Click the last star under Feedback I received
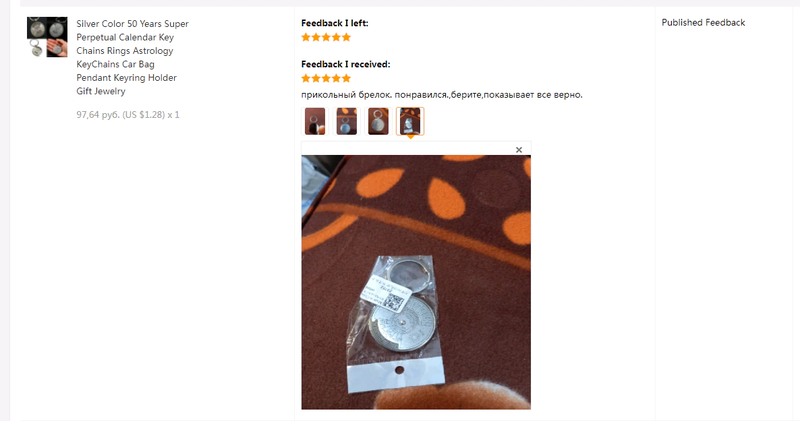800x421 pixels. (x=346, y=78)
